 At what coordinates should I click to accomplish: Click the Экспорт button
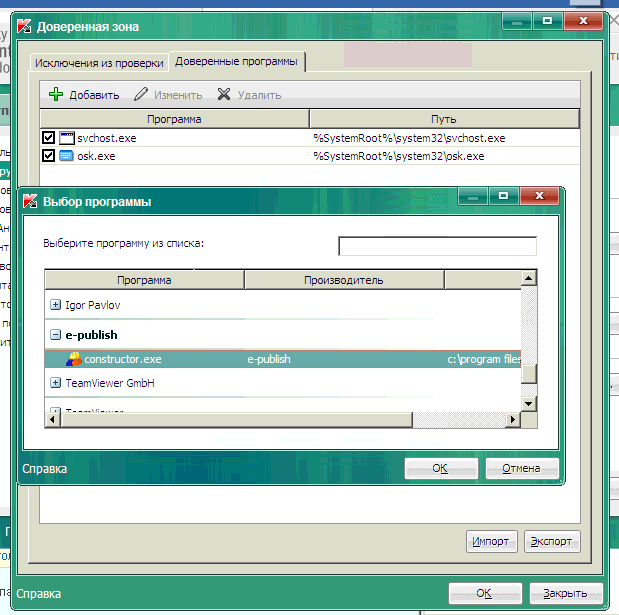[551, 541]
